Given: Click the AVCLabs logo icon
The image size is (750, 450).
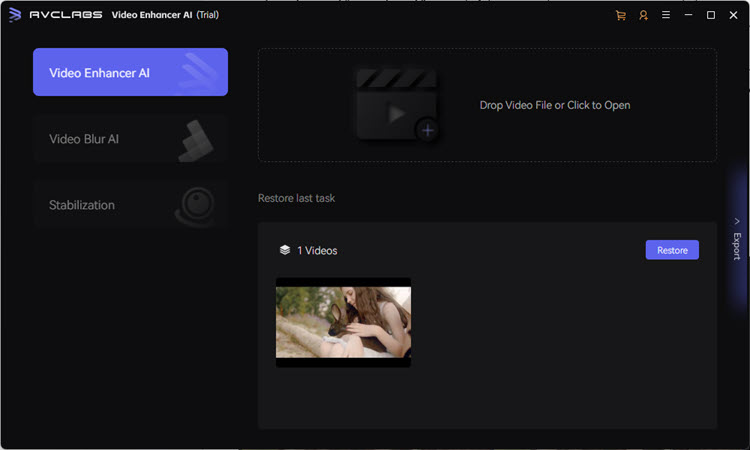Looking at the screenshot, I should coord(15,15).
